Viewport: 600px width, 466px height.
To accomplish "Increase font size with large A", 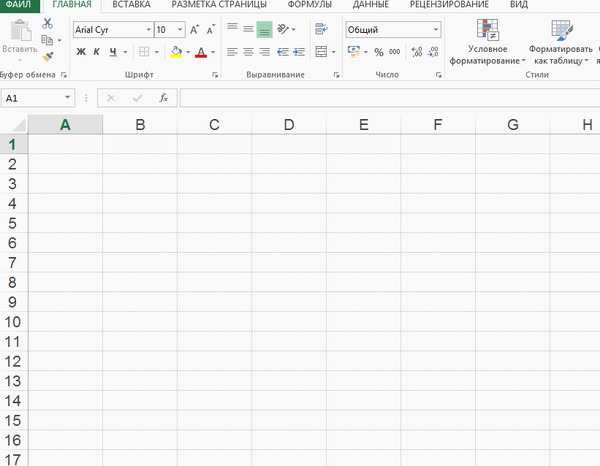I will point(194,29).
